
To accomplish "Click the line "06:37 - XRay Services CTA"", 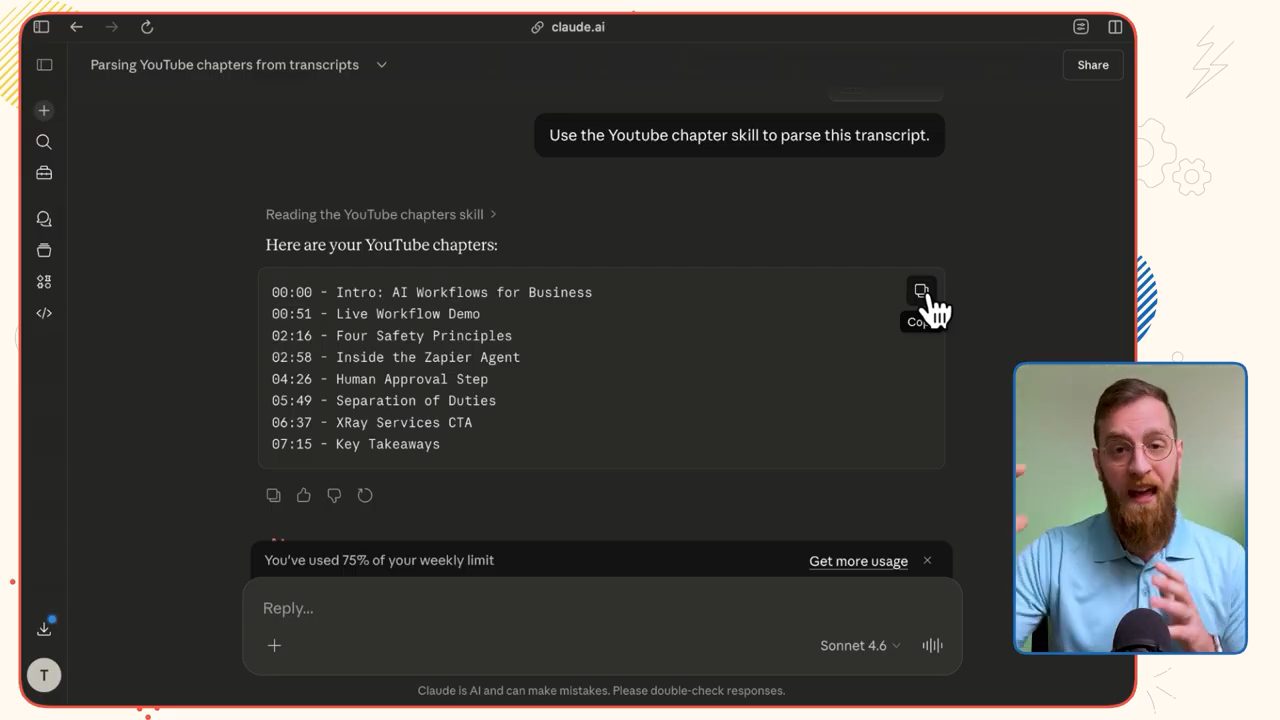I will [372, 422].
